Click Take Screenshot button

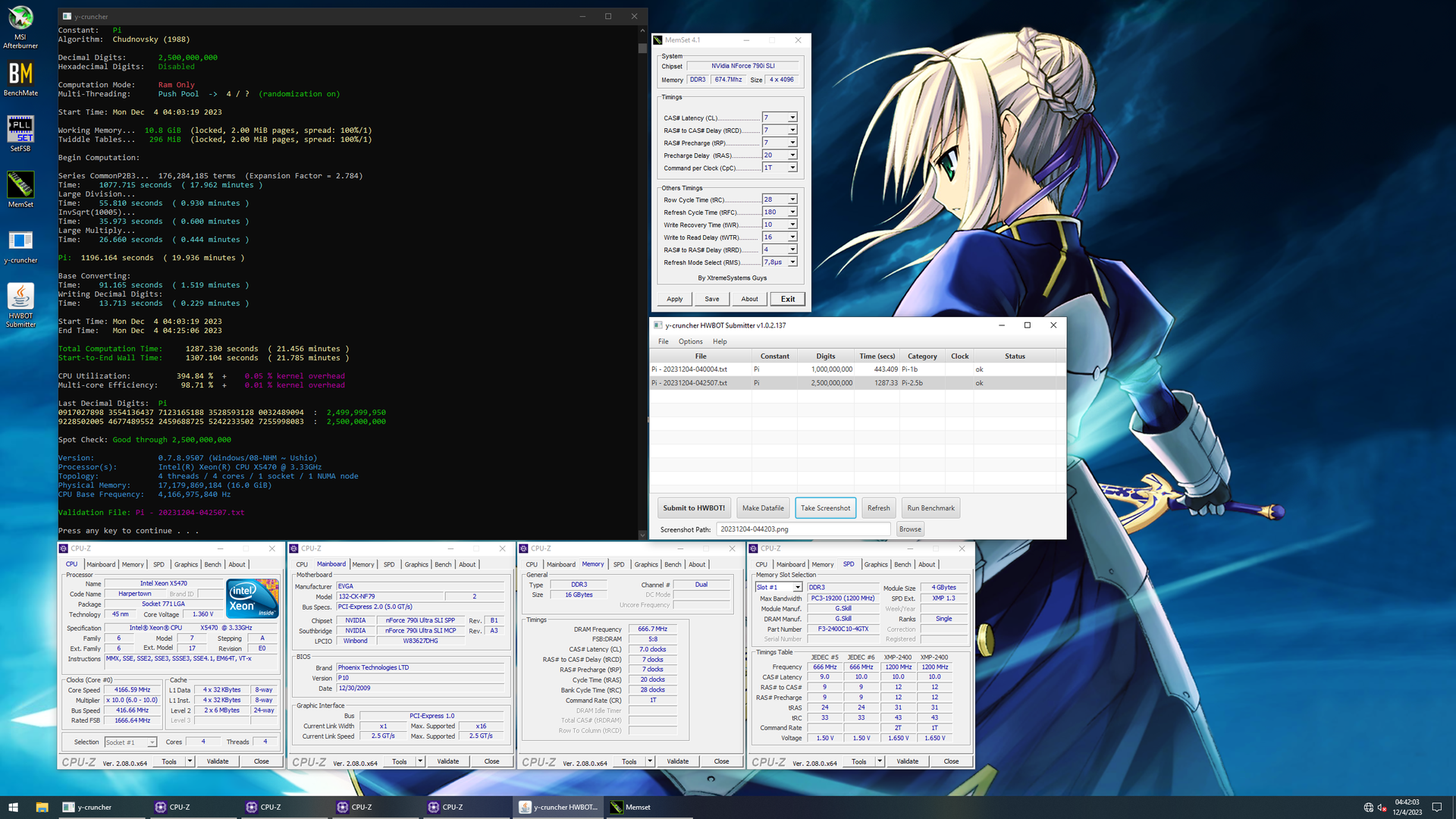(x=826, y=508)
